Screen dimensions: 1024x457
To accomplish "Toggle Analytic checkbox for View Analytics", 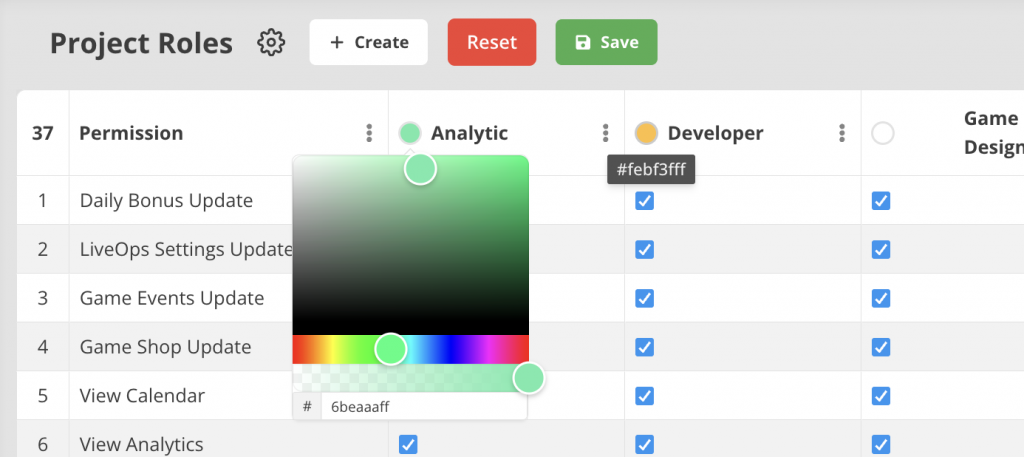I will pos(408,444).
